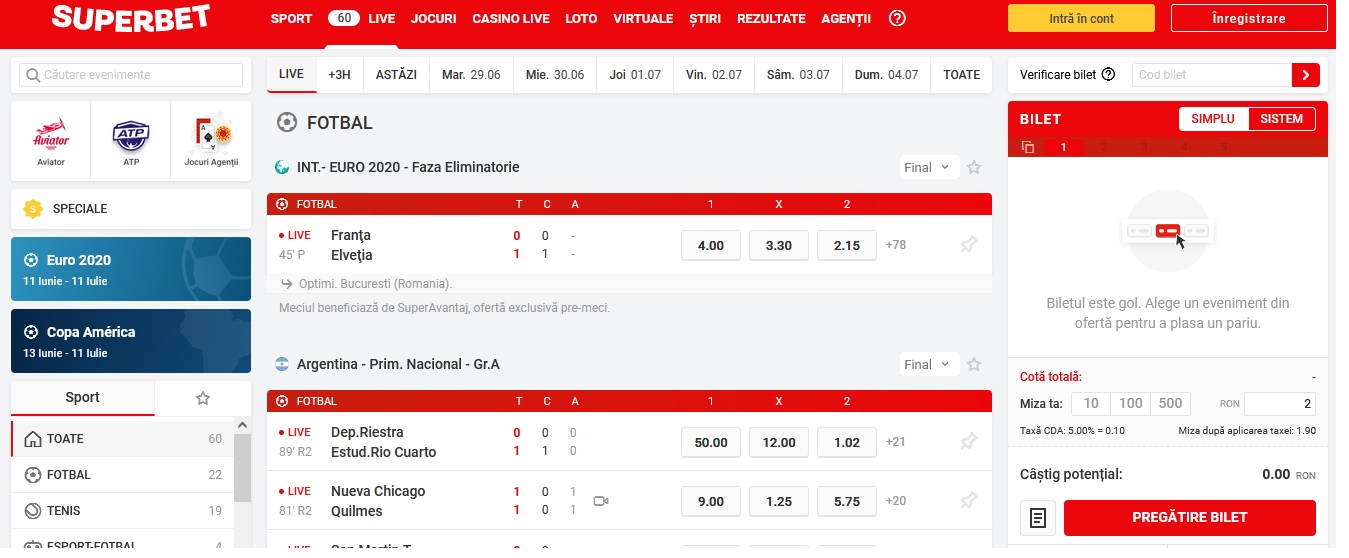Open the Euro 2020 banner
This screenshot has height=558, width=1349.
[131, 269]
